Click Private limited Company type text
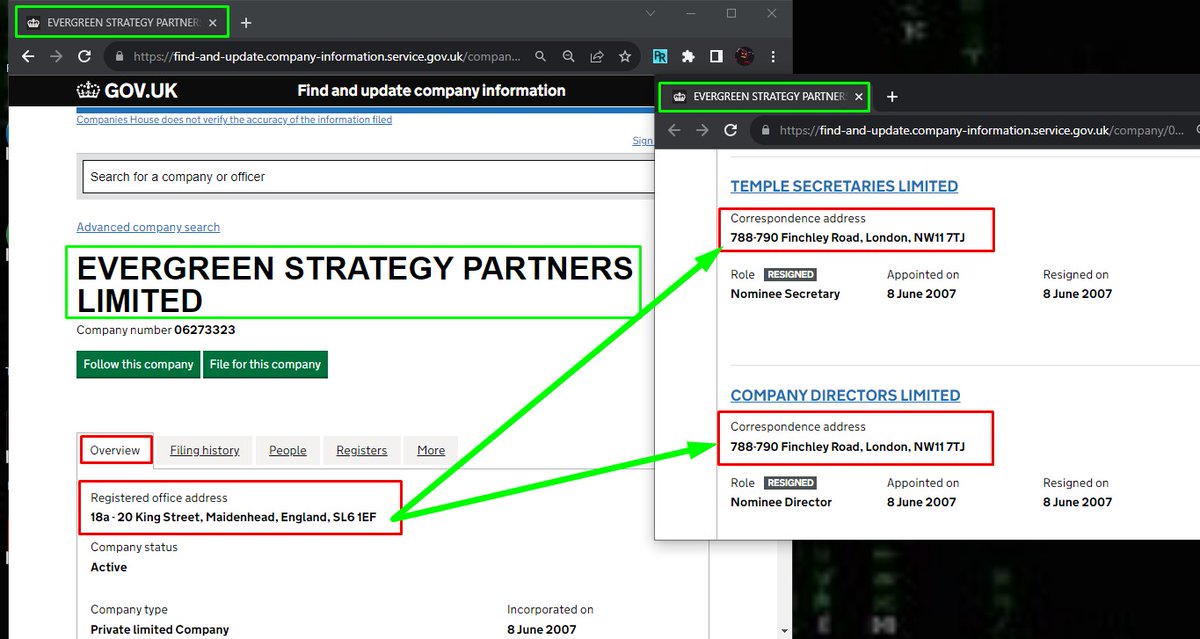The image size is (1200, 639). click(x=160, y=630)
